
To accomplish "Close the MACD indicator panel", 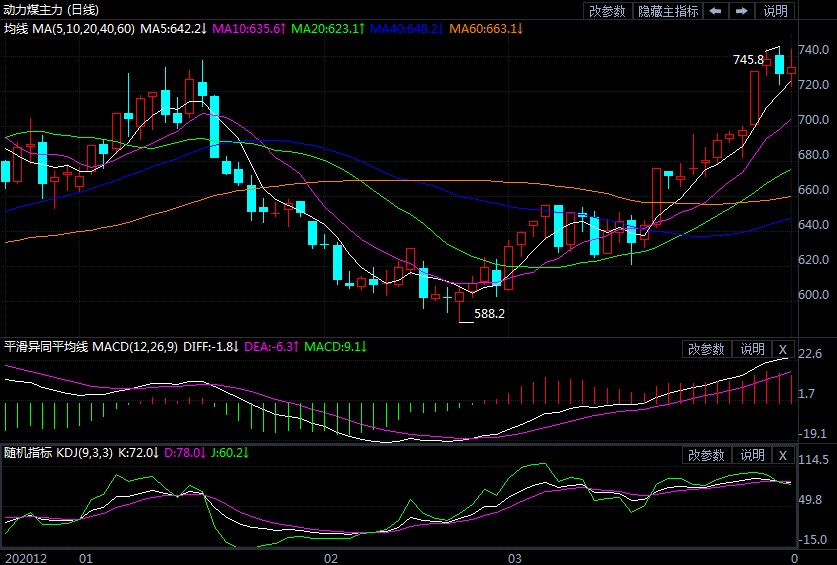I will (x=783, y=349).
